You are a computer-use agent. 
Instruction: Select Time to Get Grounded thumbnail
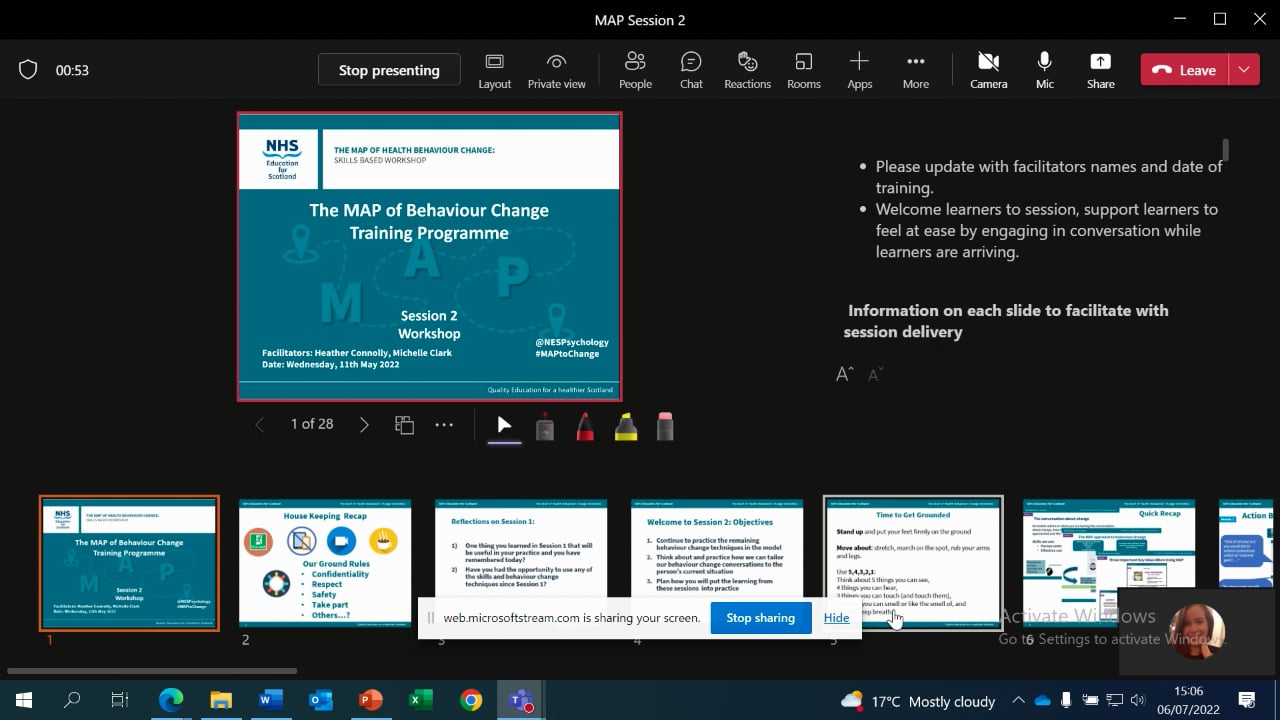click(912, 563)
